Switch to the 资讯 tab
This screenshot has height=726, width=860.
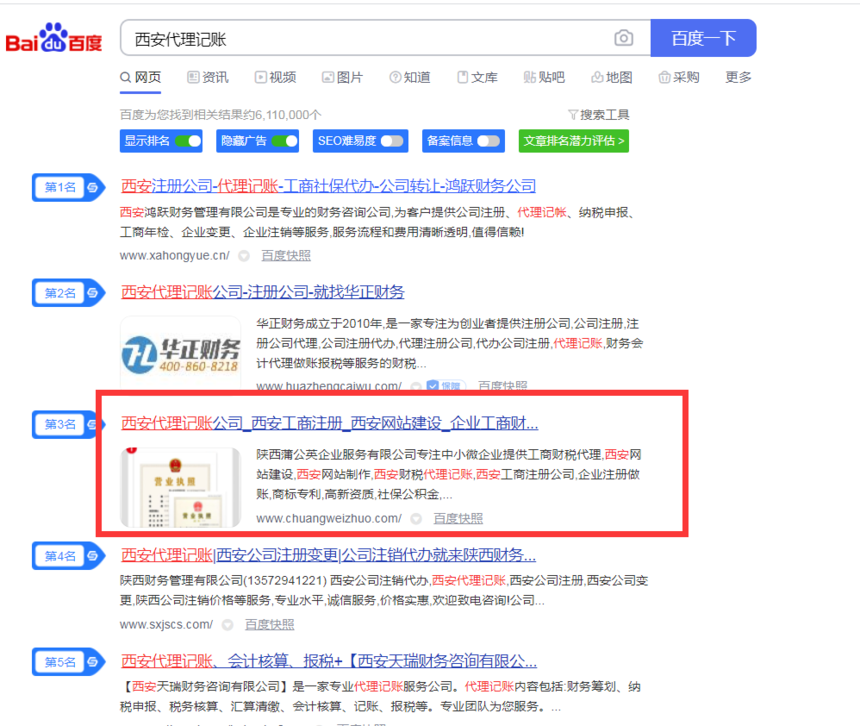[x=208, y=77]
